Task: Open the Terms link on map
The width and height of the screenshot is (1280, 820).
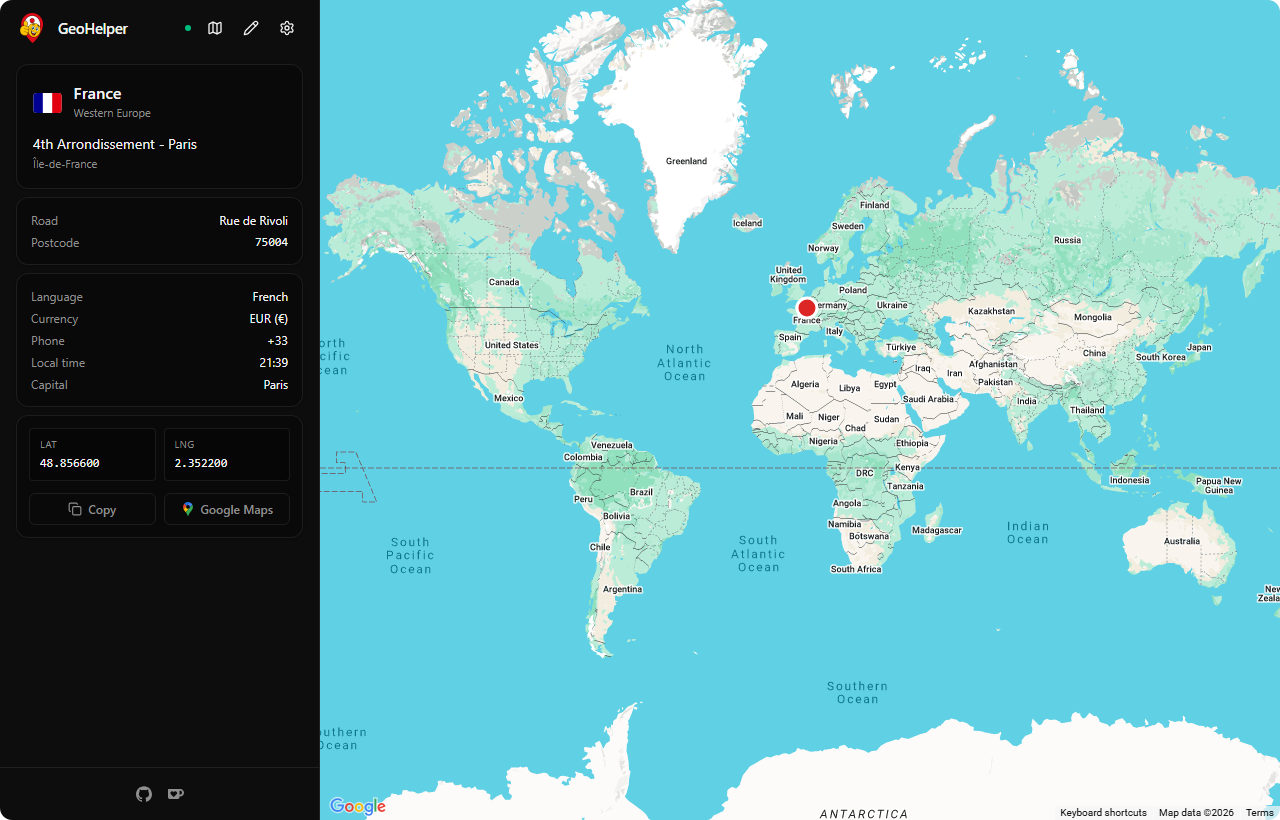Action: coord(1260,813)
